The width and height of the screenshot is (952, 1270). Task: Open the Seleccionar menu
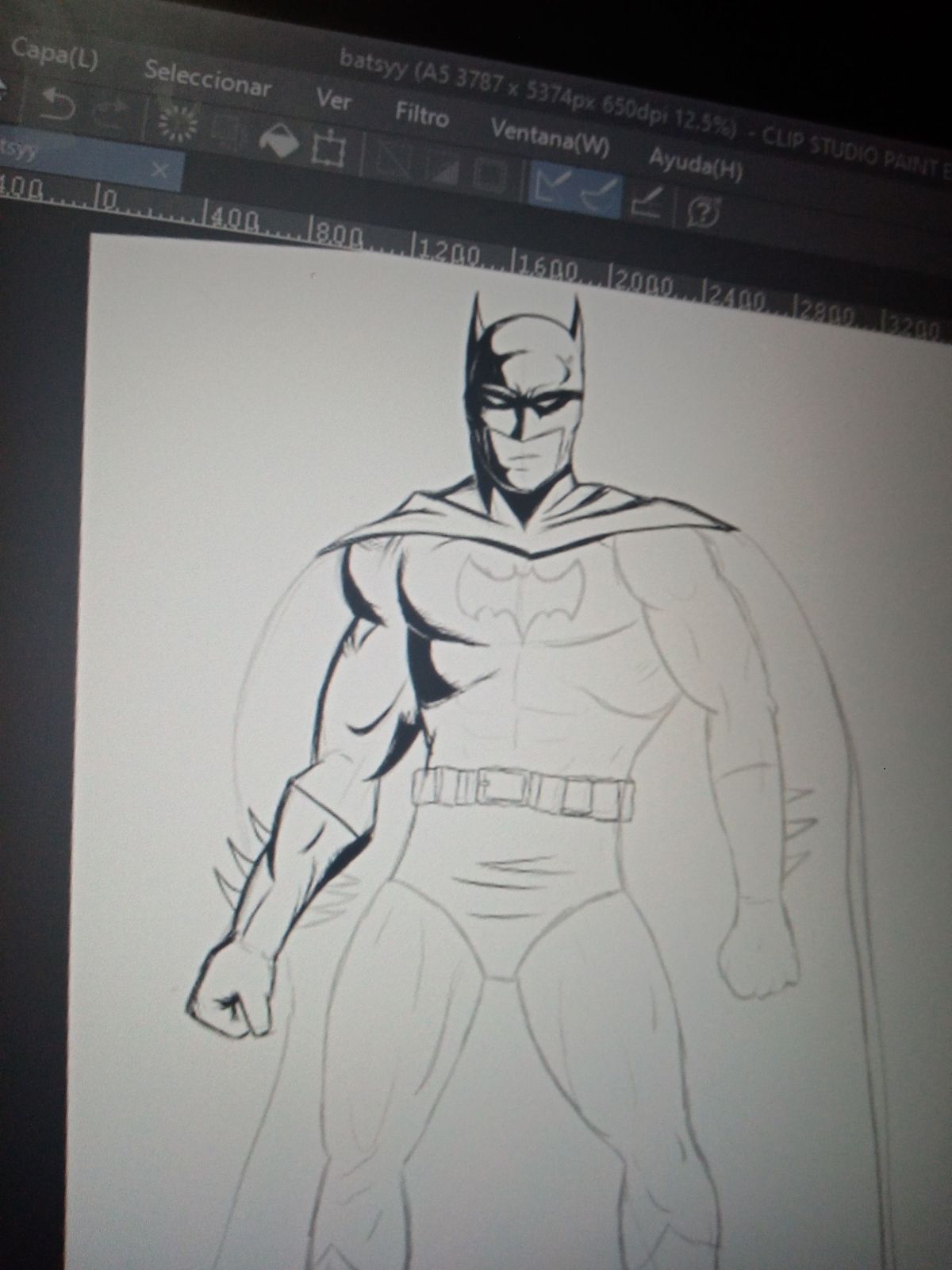(x=208, y=79)
